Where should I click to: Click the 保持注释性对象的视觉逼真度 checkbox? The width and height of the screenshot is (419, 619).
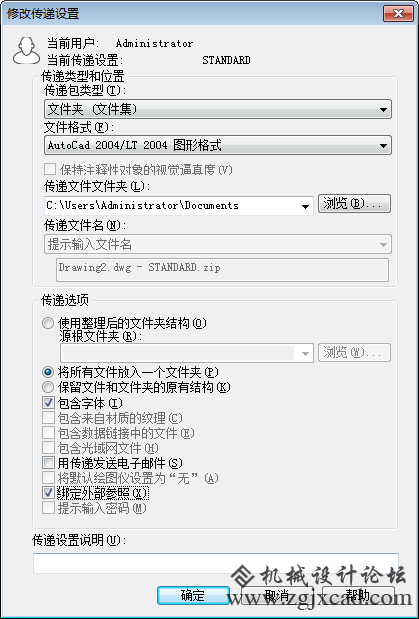point(50,170)
